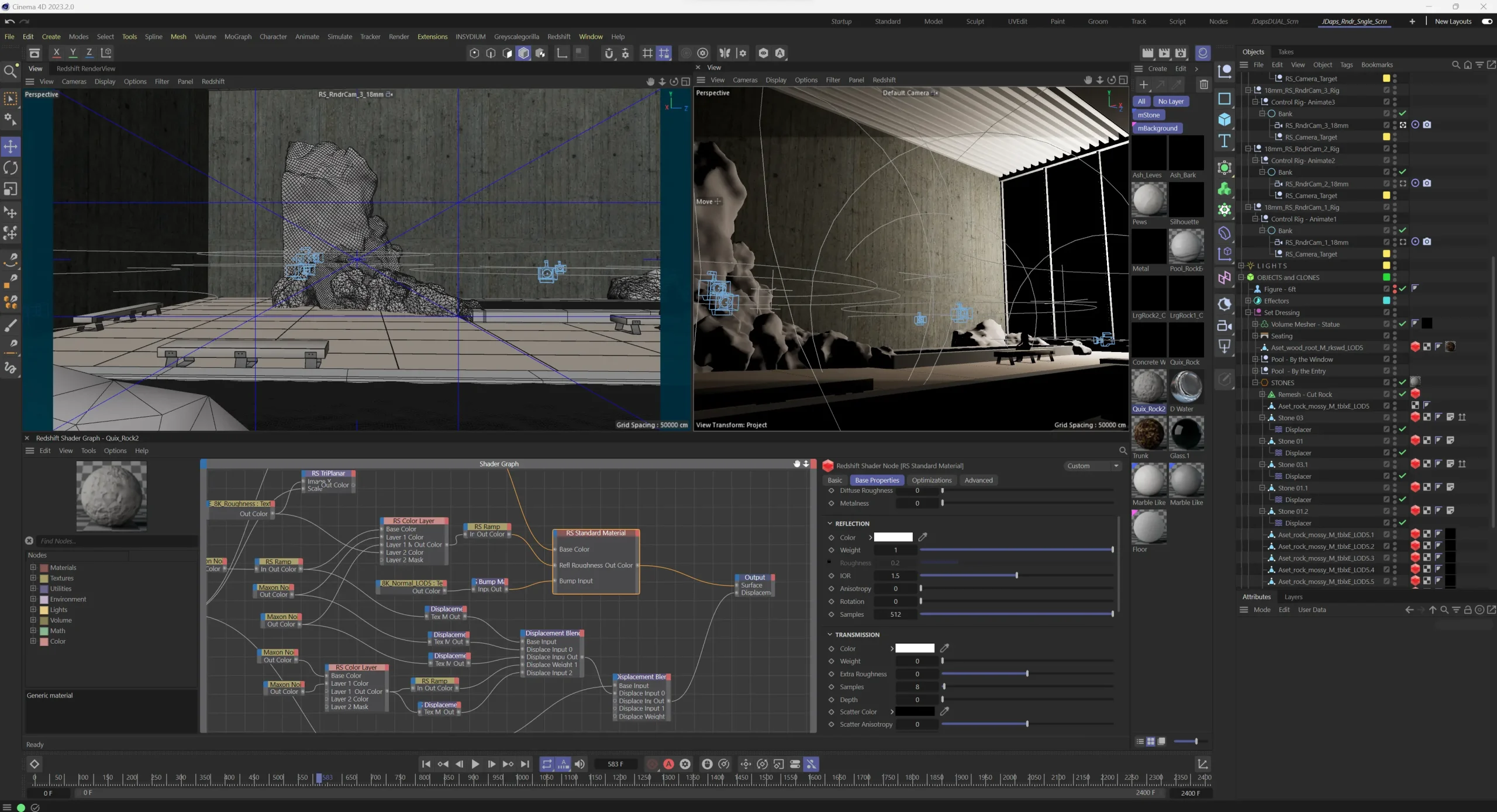Screen dimensions: 1497x812
Task: Open the Redshift menu
Action: tap(558, 37)
